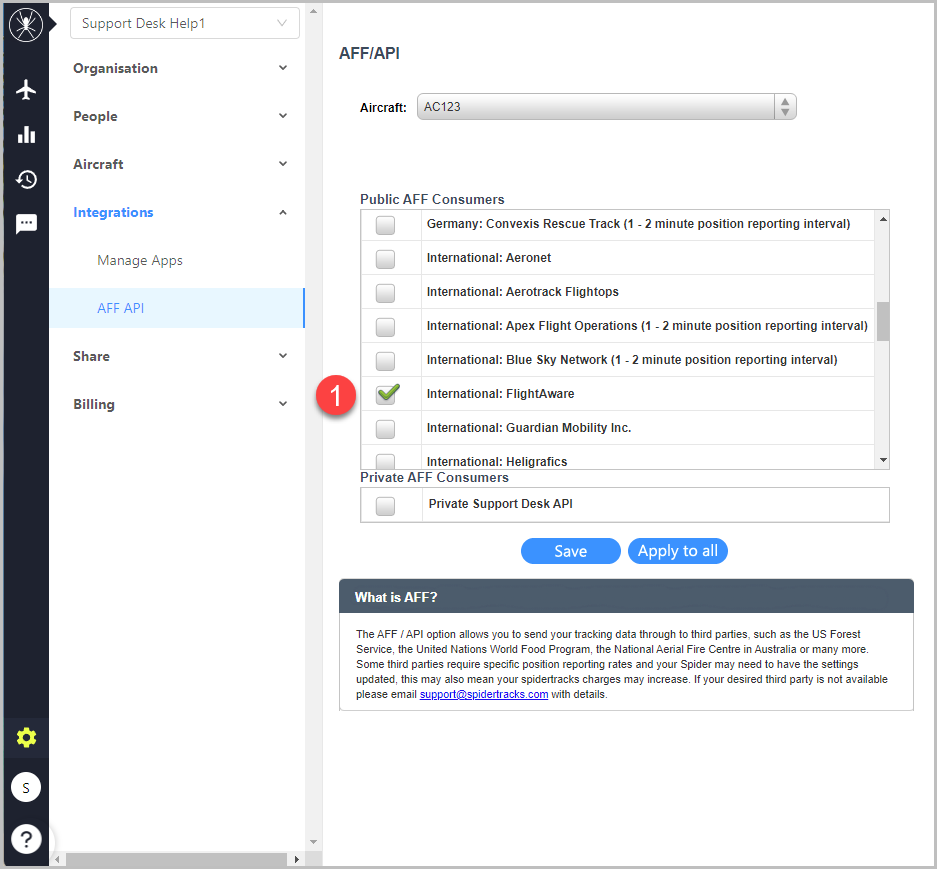Click International: Guardian Mobility Inc. row text
The width and height of the screenshot is (937, 869).
529,428
